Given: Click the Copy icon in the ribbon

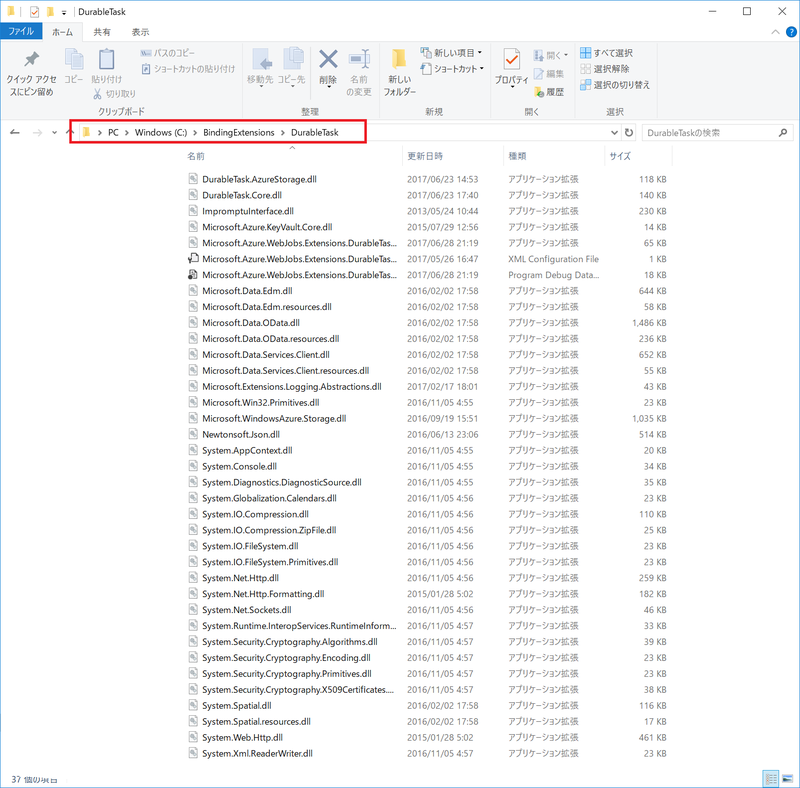Looking at the screenshot, I should [74, 59].
